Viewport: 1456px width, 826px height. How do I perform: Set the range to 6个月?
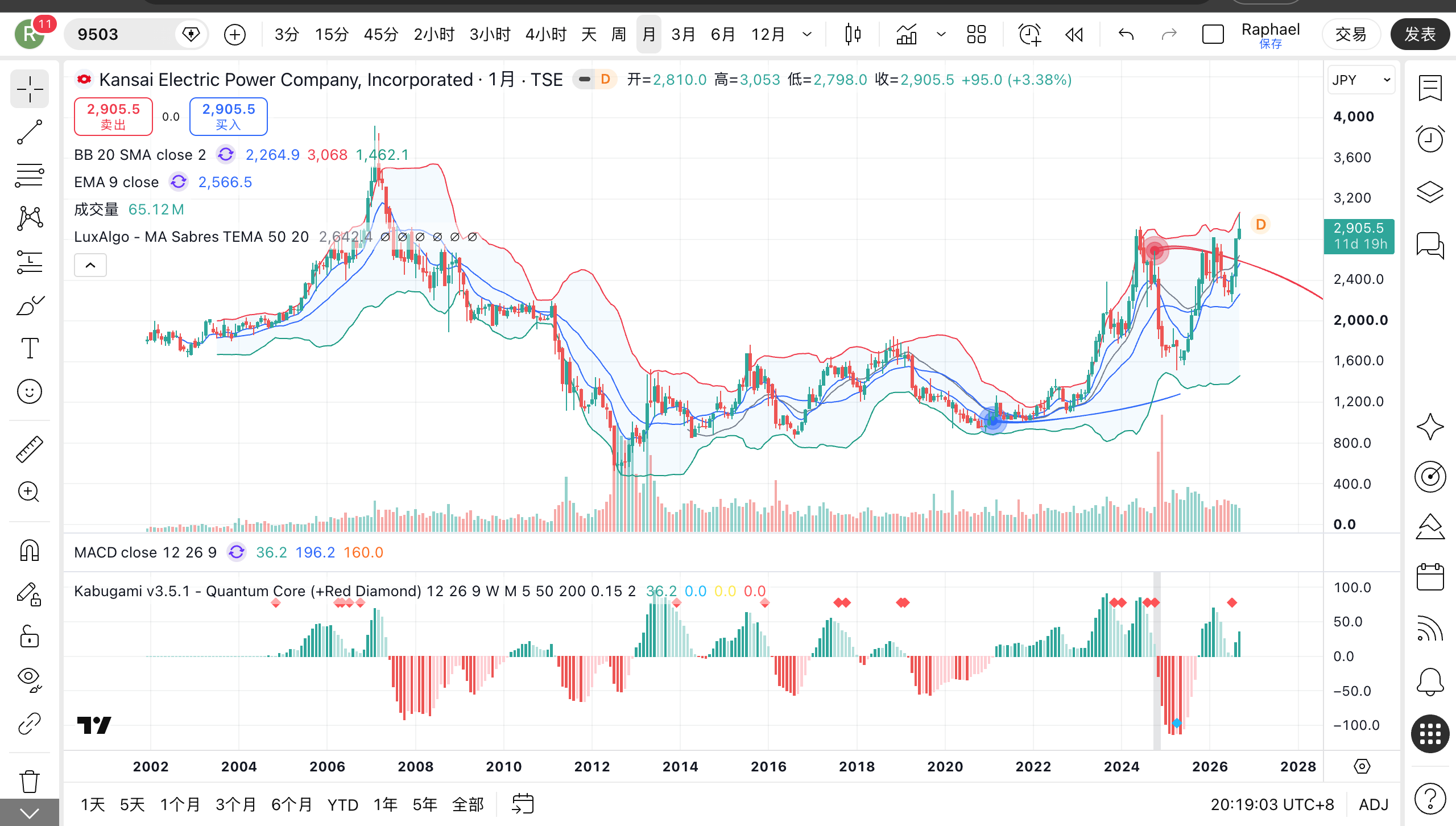tap(292, 804)
